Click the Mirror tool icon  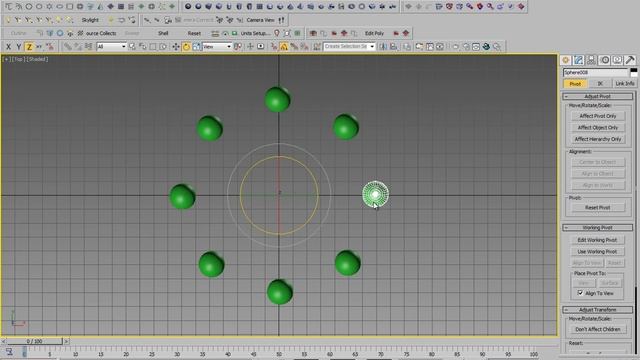point(383,47)
